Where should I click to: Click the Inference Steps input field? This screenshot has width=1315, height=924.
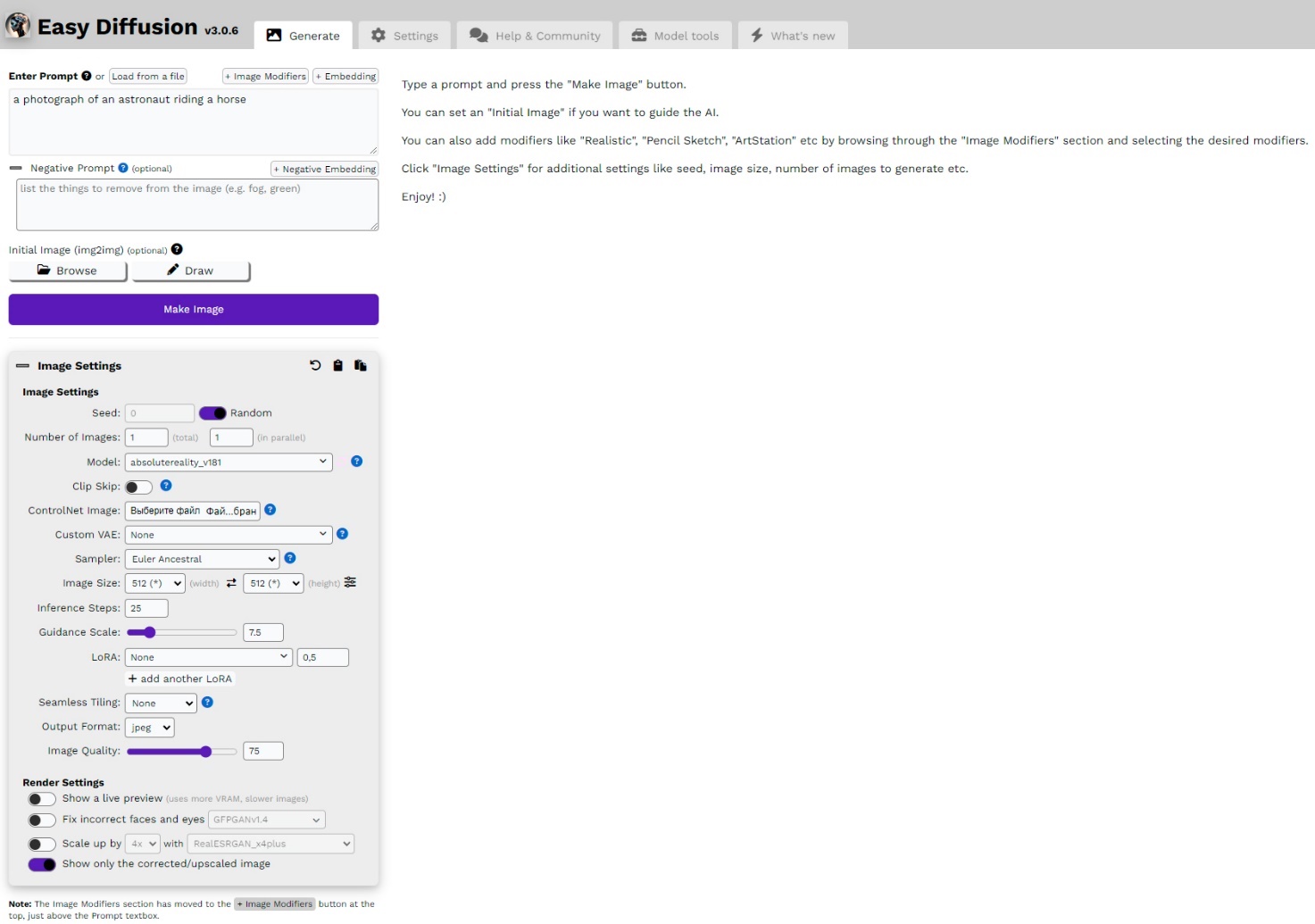[x=146, y=608]
